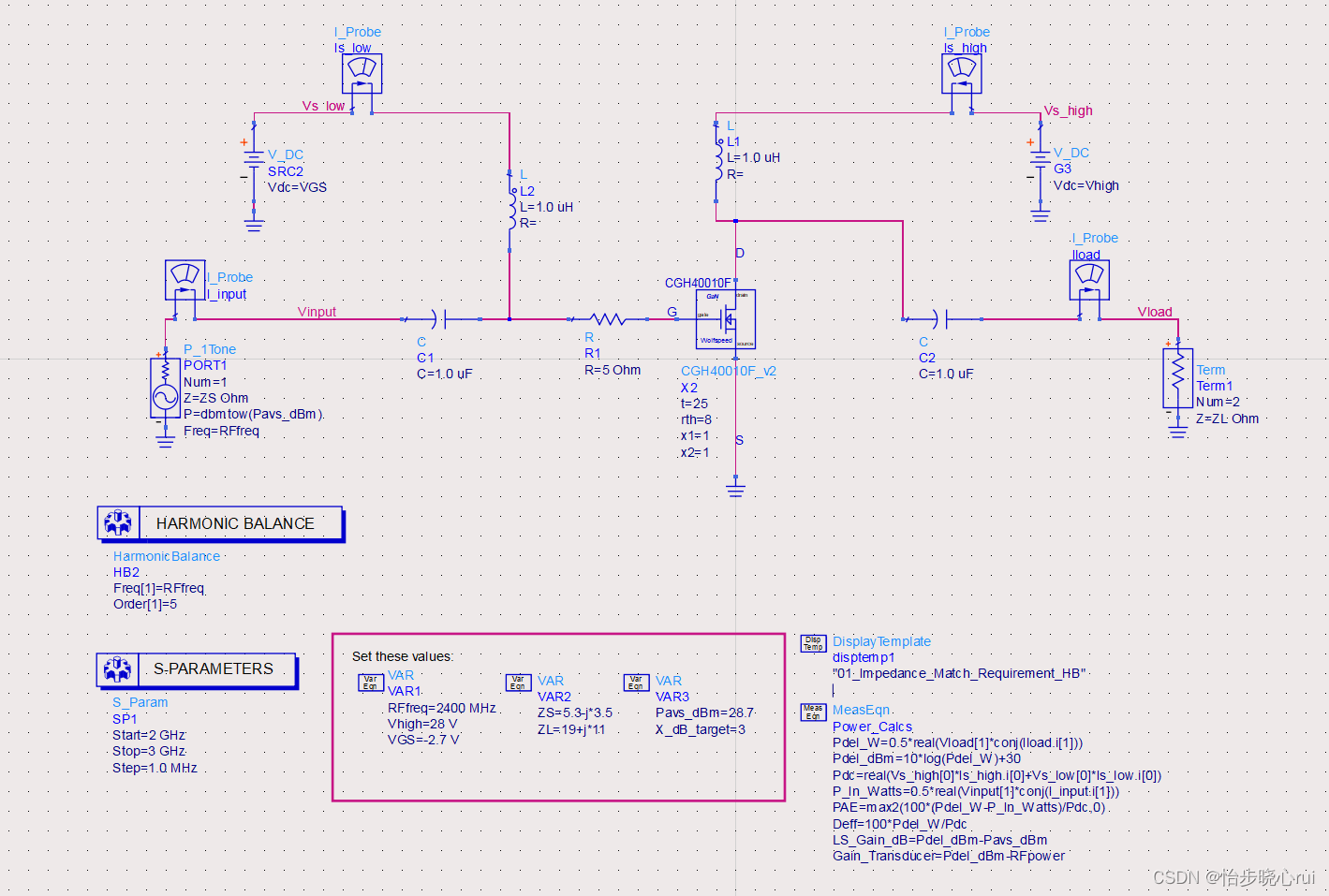The image size is (1329, 896).
Task: Select the Is_high current probe symbol
Action: [962, 73]
